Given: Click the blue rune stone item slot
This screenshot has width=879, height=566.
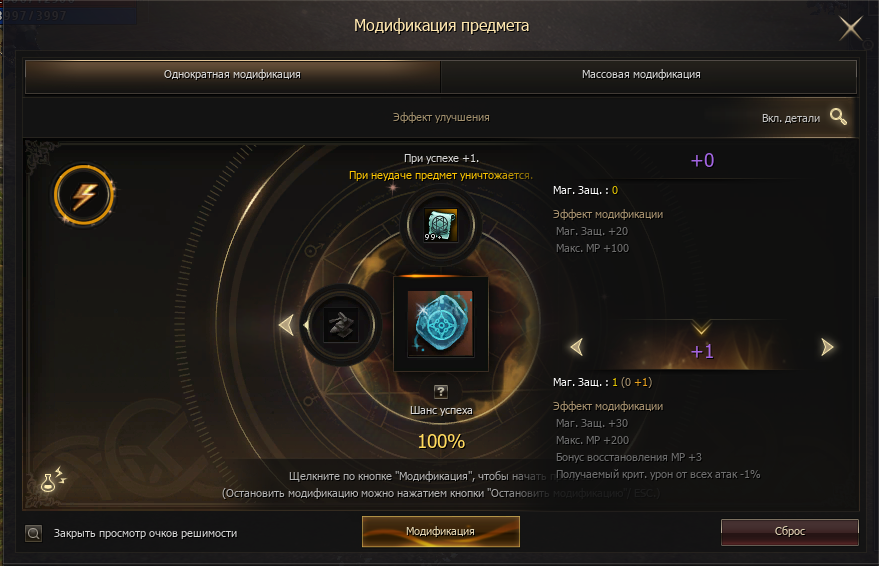Looking at the screenshot, I should (441, 324).
